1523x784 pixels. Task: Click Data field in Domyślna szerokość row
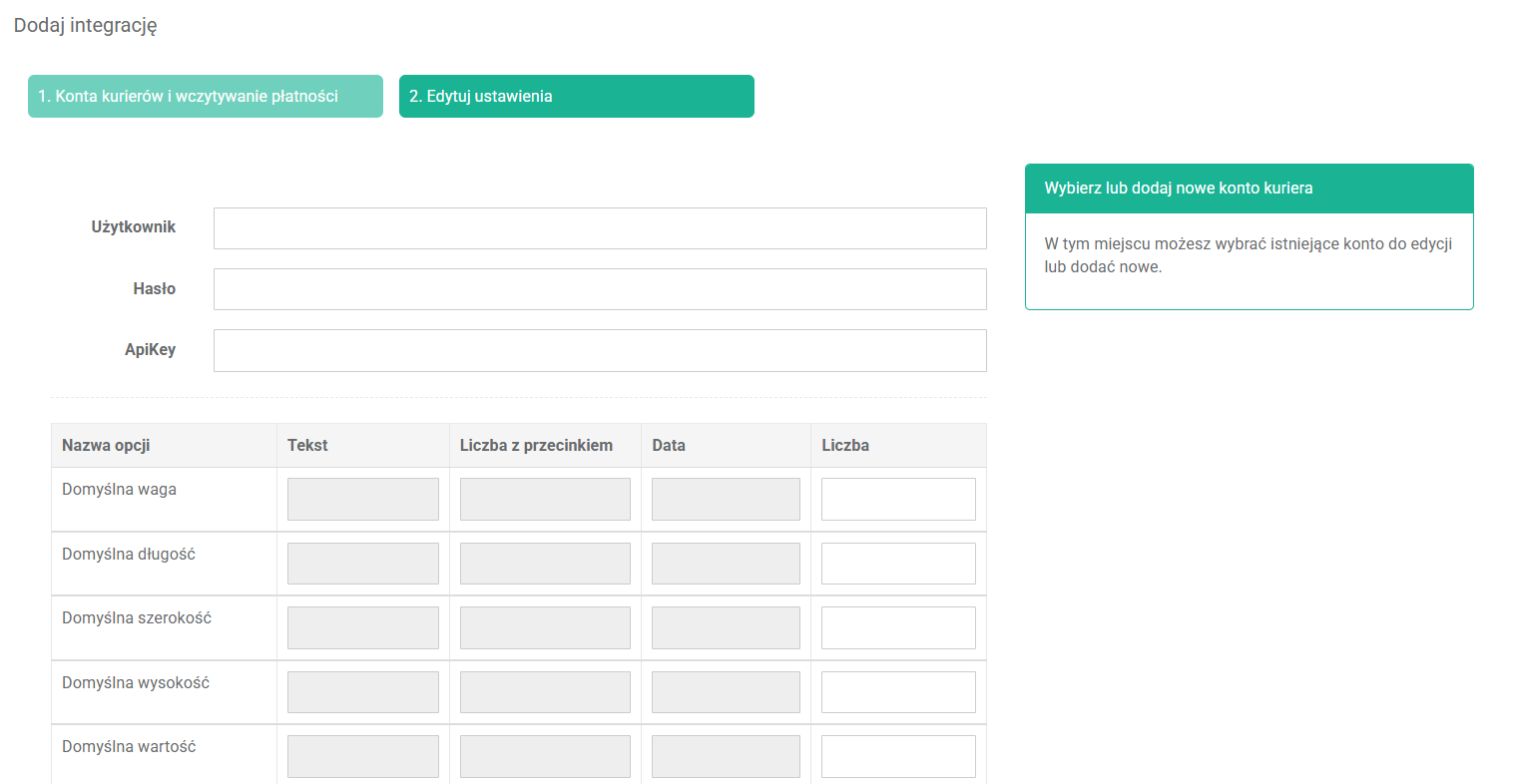(726, 627)
